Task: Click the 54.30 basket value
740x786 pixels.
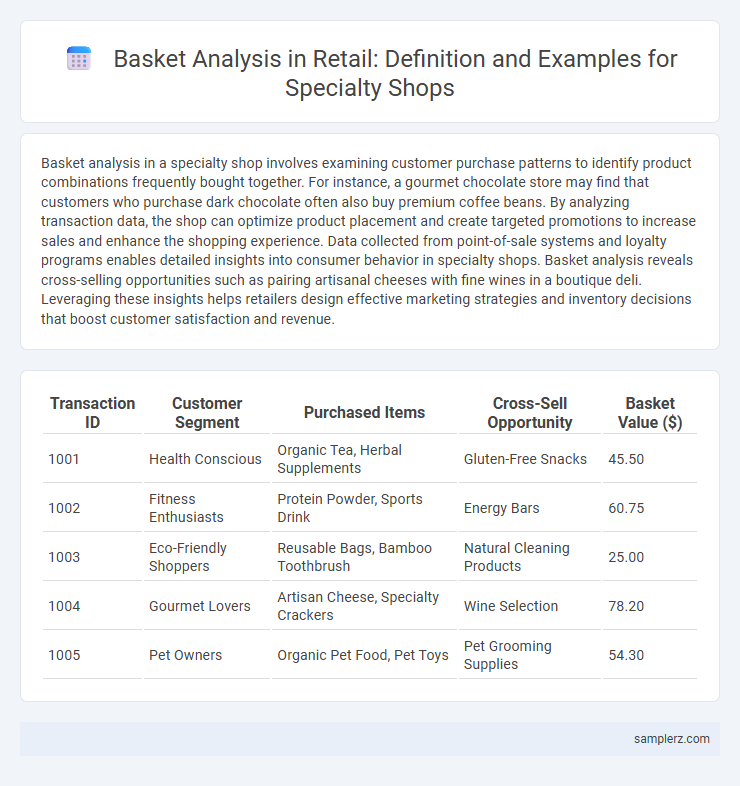Action: click(626, 656)
